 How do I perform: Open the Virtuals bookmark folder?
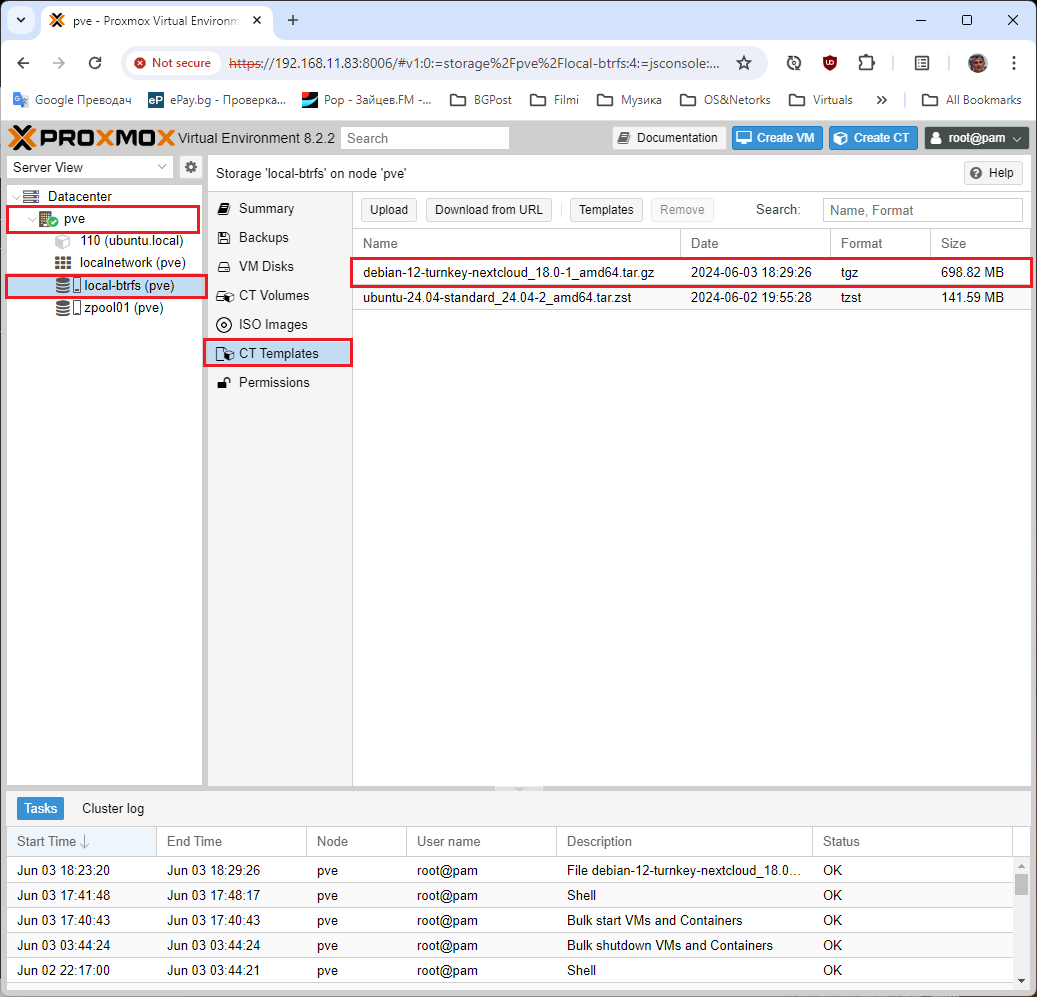pyautogui.click(x=821, y=100)
